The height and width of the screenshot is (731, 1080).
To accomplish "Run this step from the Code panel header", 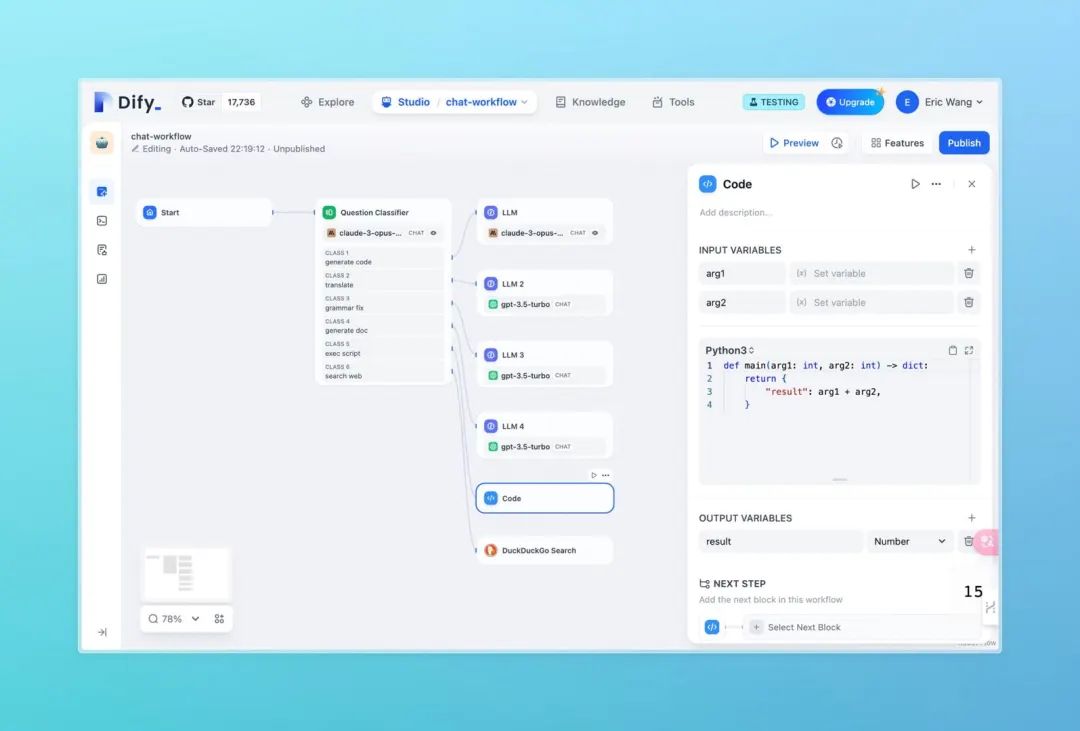I will [915, 184].
